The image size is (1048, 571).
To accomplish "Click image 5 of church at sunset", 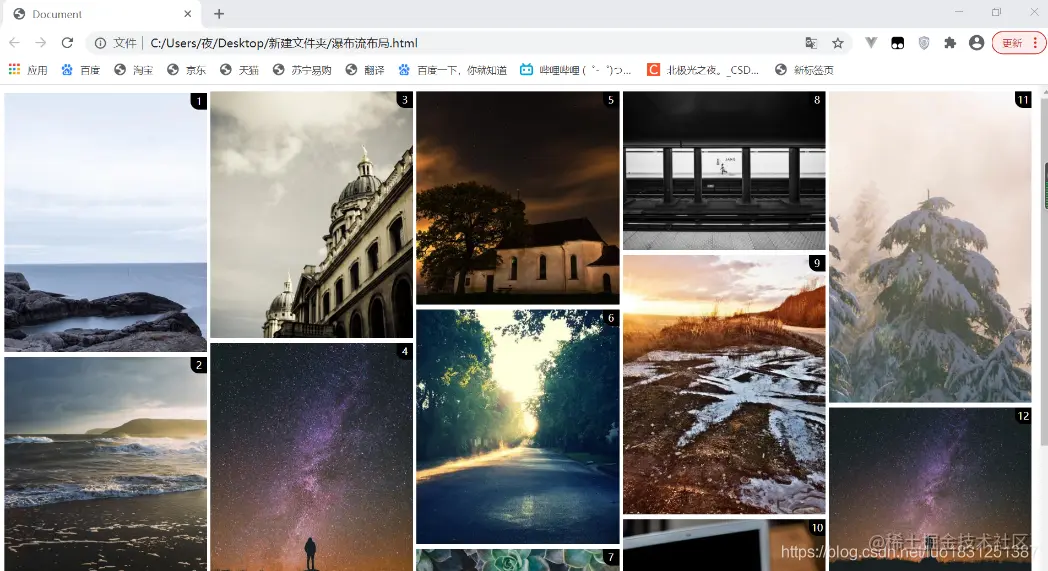I will [518, 198].
